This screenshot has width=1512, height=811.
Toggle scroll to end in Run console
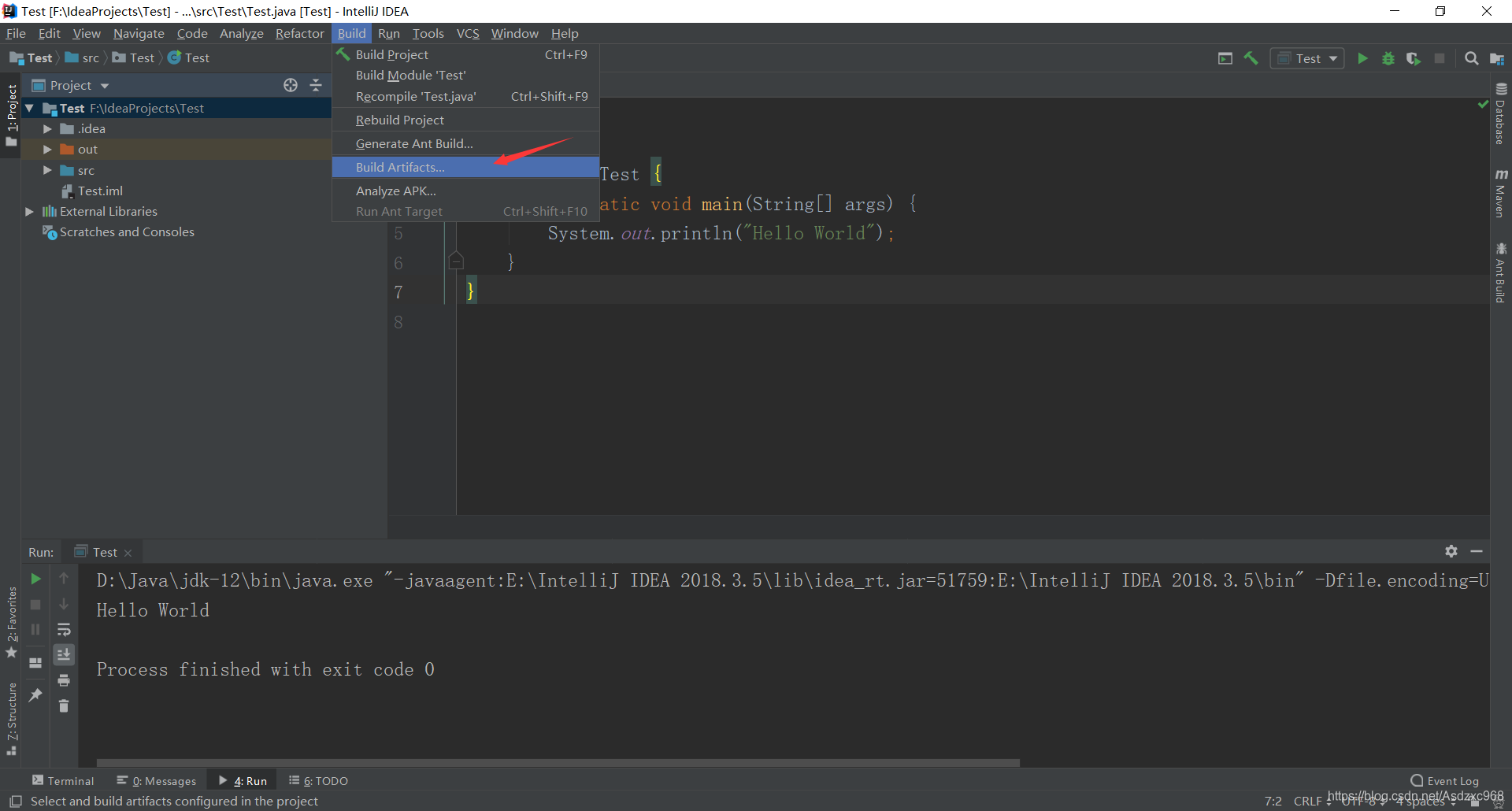[64, 654]
